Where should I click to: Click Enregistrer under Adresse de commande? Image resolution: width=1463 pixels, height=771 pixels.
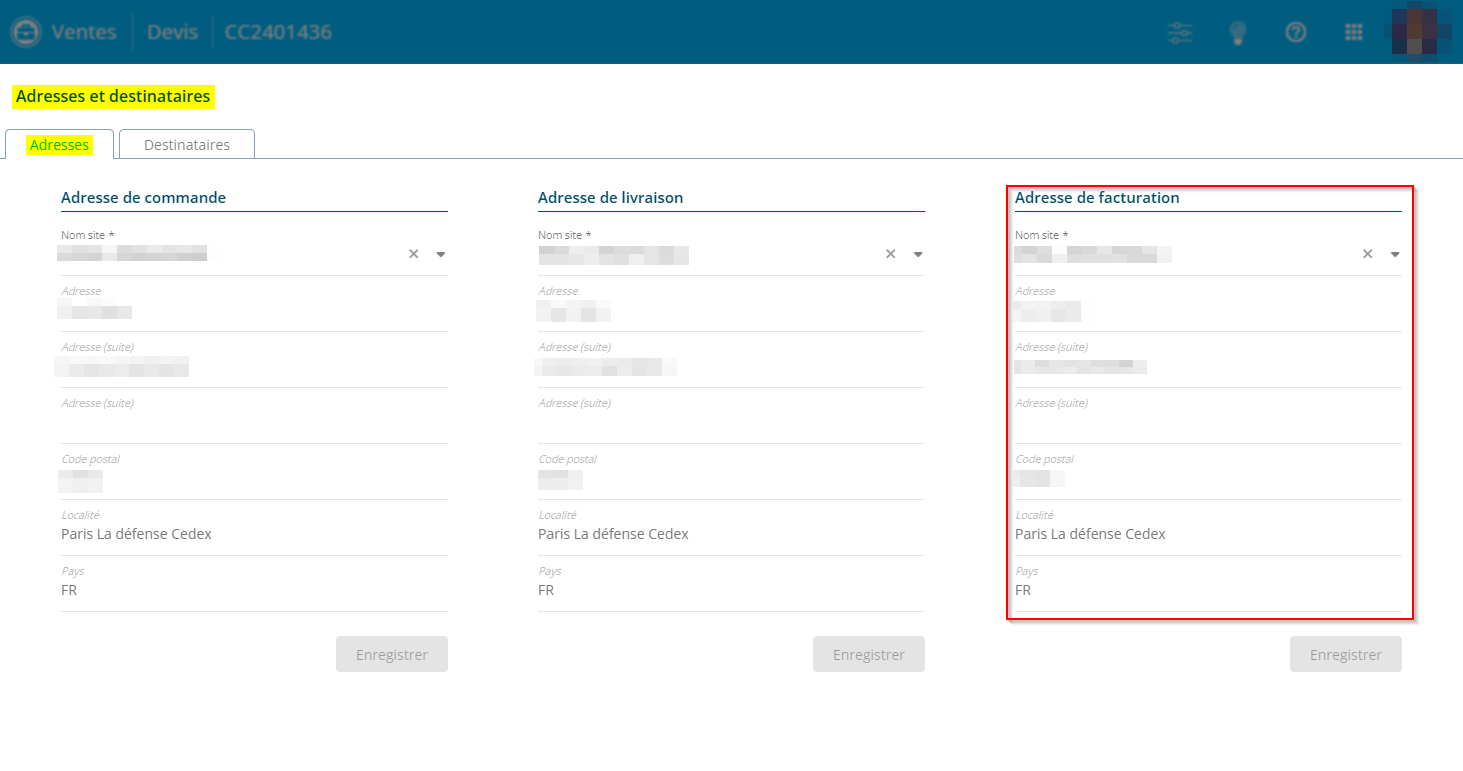coord(392,655)
